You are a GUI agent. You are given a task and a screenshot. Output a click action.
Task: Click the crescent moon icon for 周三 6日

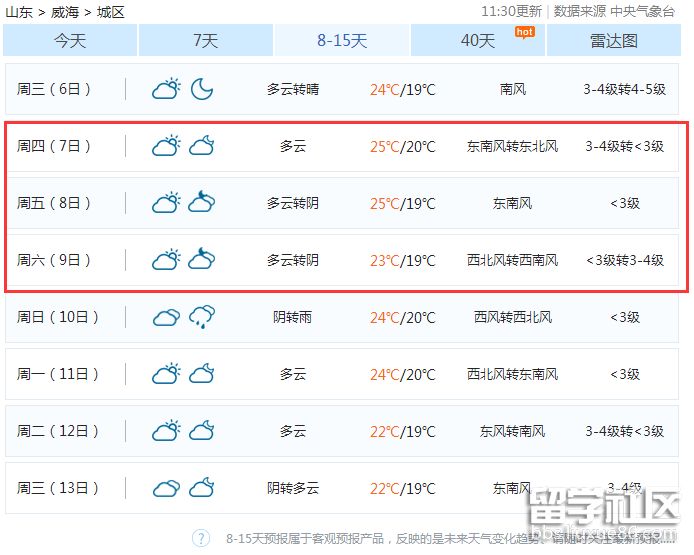[x=202, y=89]
